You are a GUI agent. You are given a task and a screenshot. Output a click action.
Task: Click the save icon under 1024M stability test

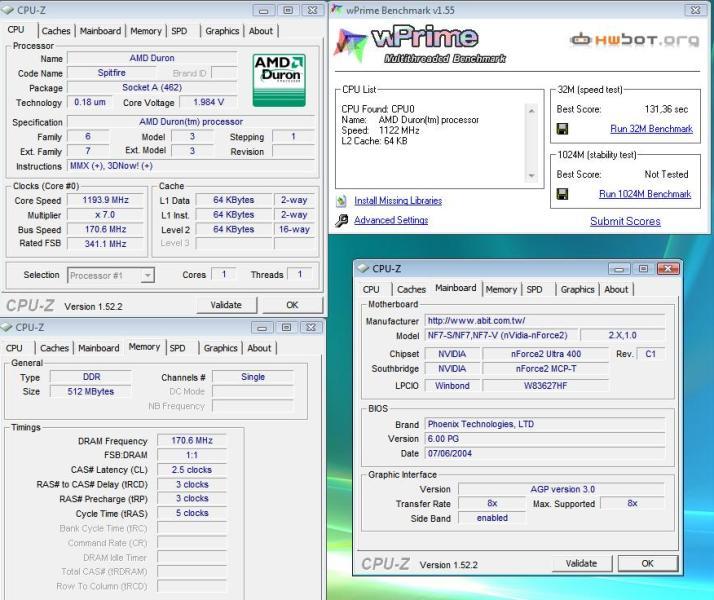(562, 194)
